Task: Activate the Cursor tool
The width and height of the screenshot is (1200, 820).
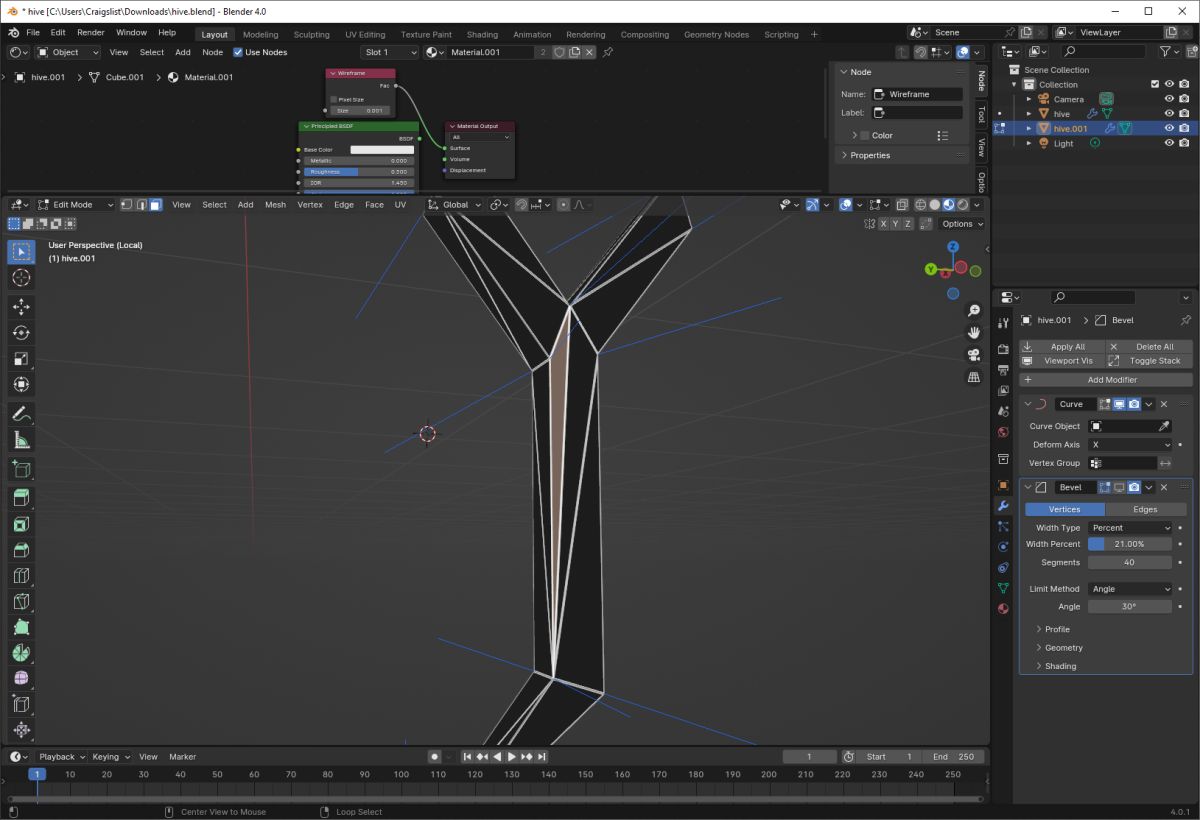Action: [x=21, y=278]
